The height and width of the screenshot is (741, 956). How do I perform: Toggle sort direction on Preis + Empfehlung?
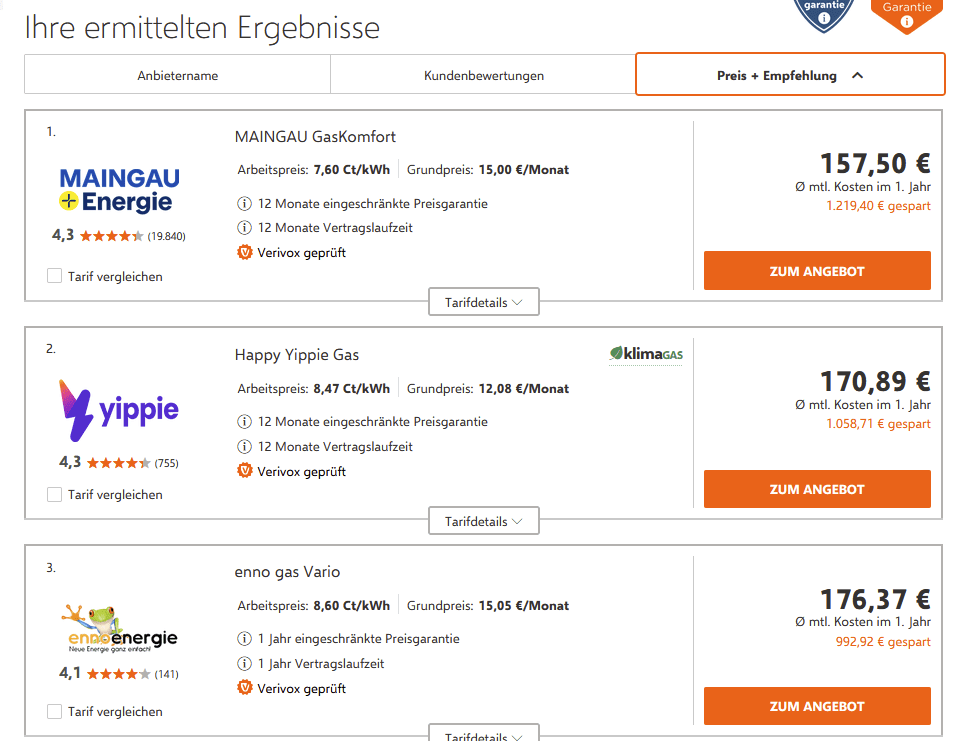coord(858,75)
